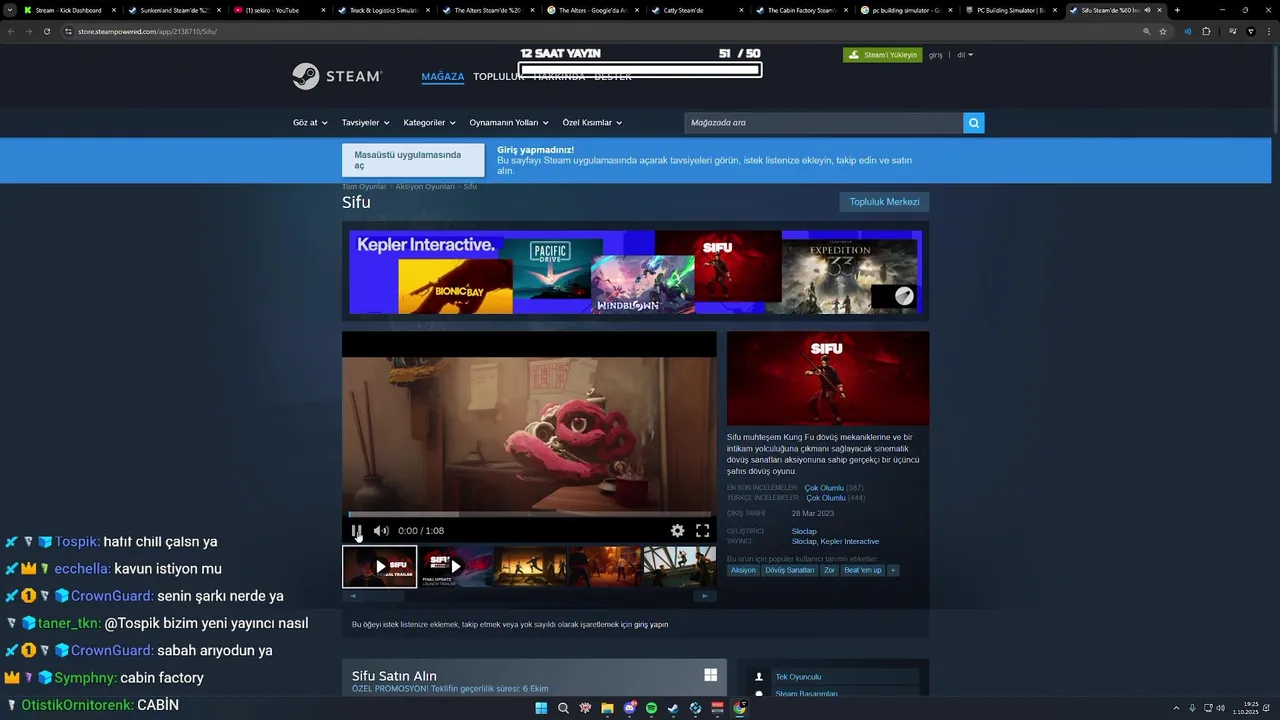This screenshot has height=720, width=1280.
Task: Click the Aksiyon tag
Action: (743, 570)
